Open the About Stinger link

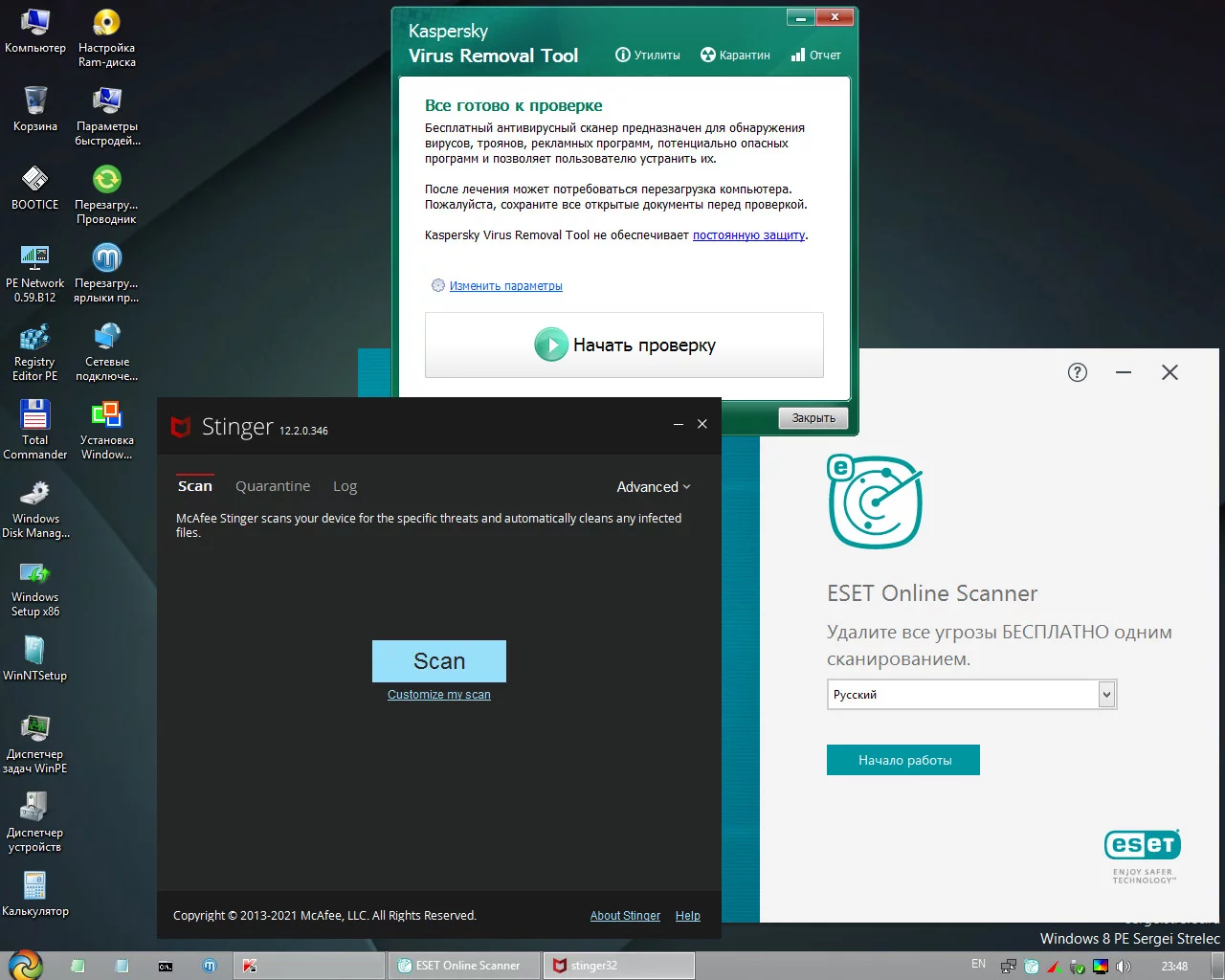(x=625, y=916)
